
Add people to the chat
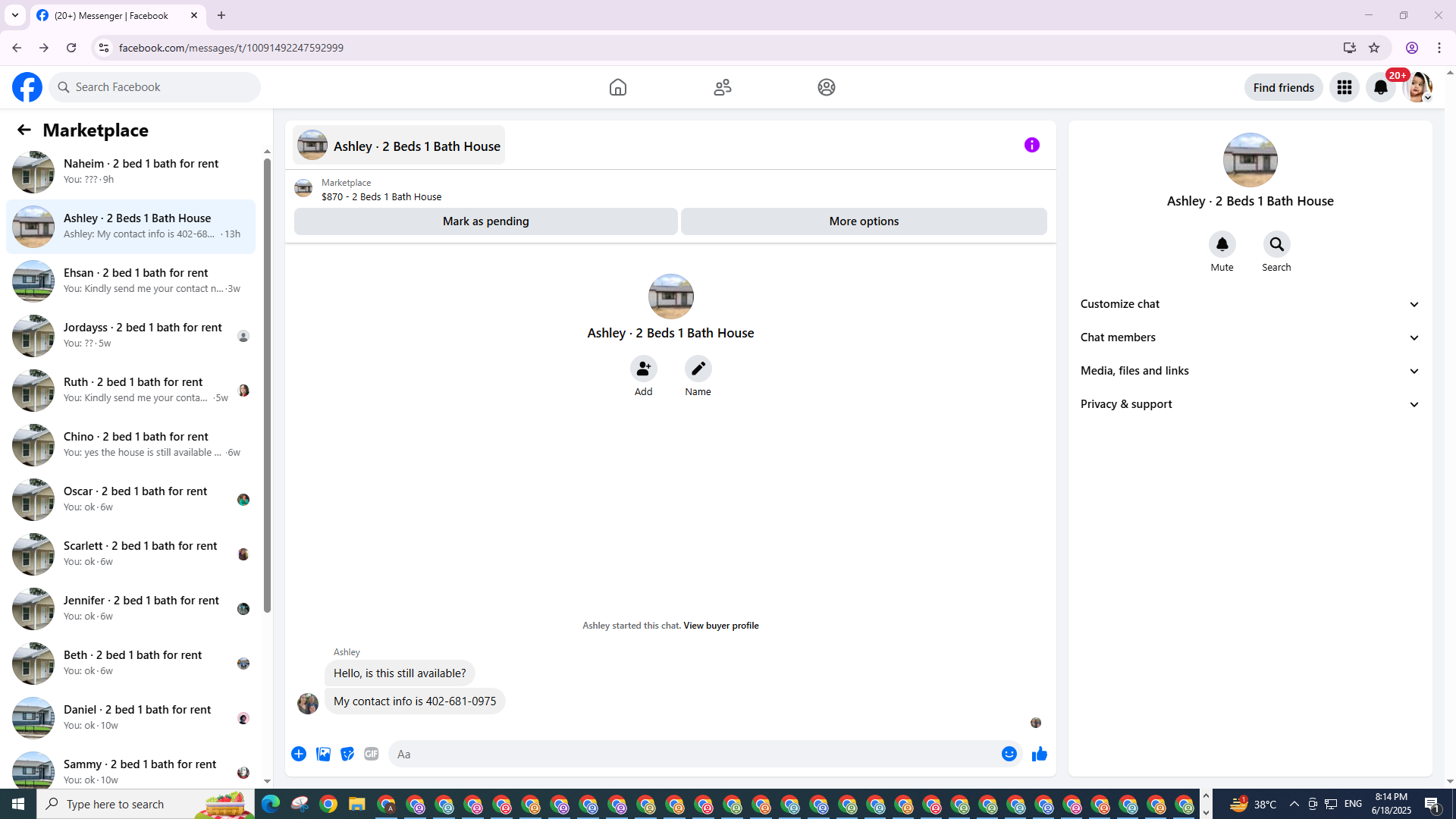coord(644,369)
